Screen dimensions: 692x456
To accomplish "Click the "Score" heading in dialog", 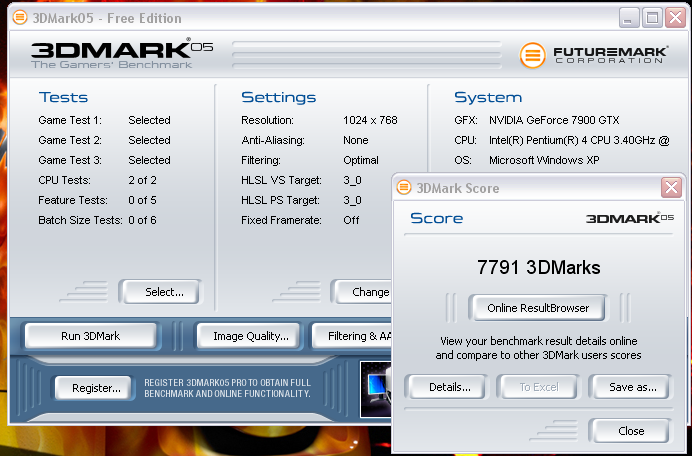I will (436, 218).
